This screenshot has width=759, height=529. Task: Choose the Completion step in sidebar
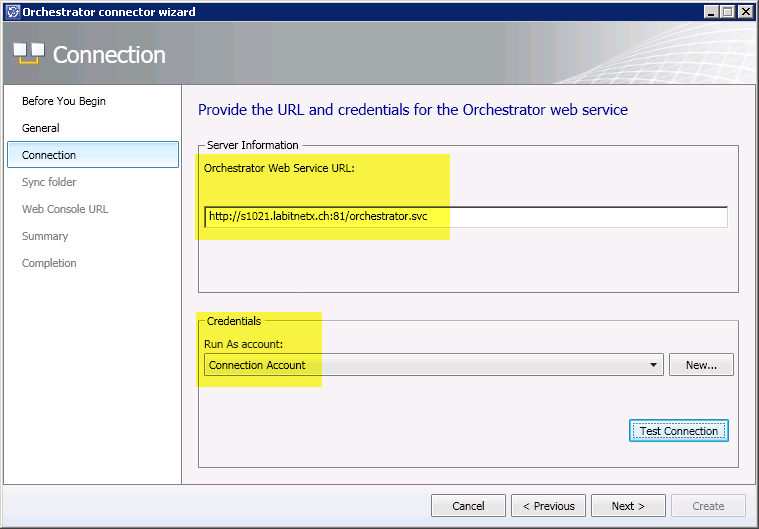coord(49,263)
